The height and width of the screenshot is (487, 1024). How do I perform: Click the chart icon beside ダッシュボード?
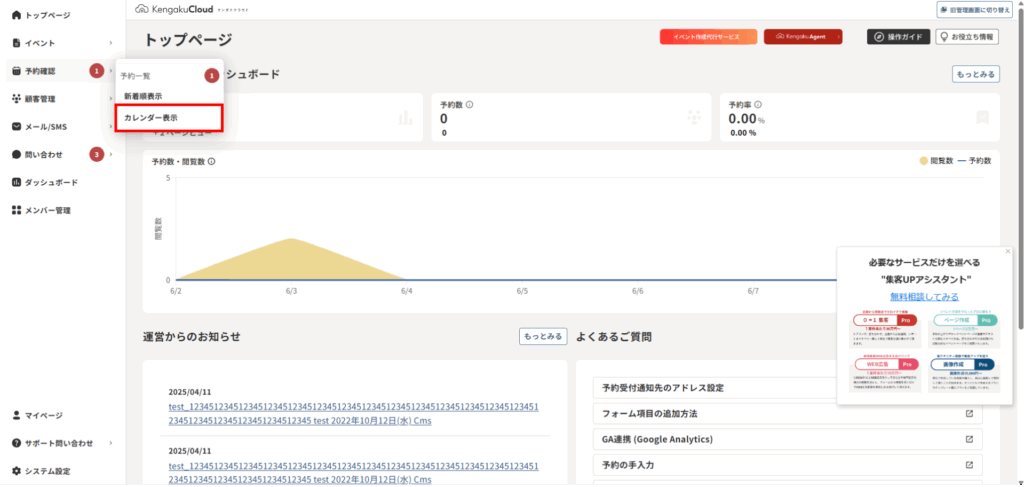click(16, 182)
